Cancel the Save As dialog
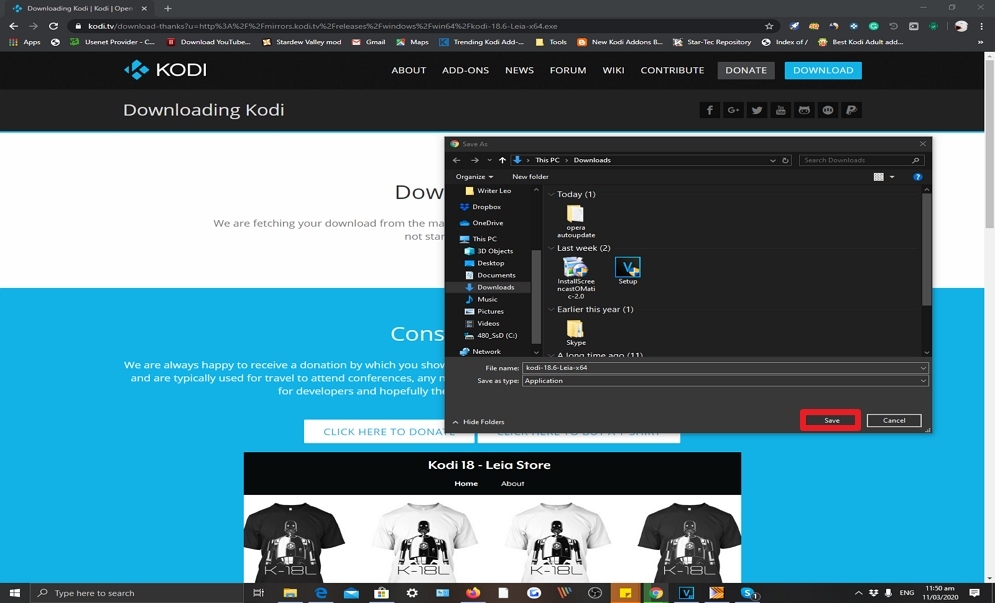The width and height of the screenshot is (995, 603). (893, 420)
